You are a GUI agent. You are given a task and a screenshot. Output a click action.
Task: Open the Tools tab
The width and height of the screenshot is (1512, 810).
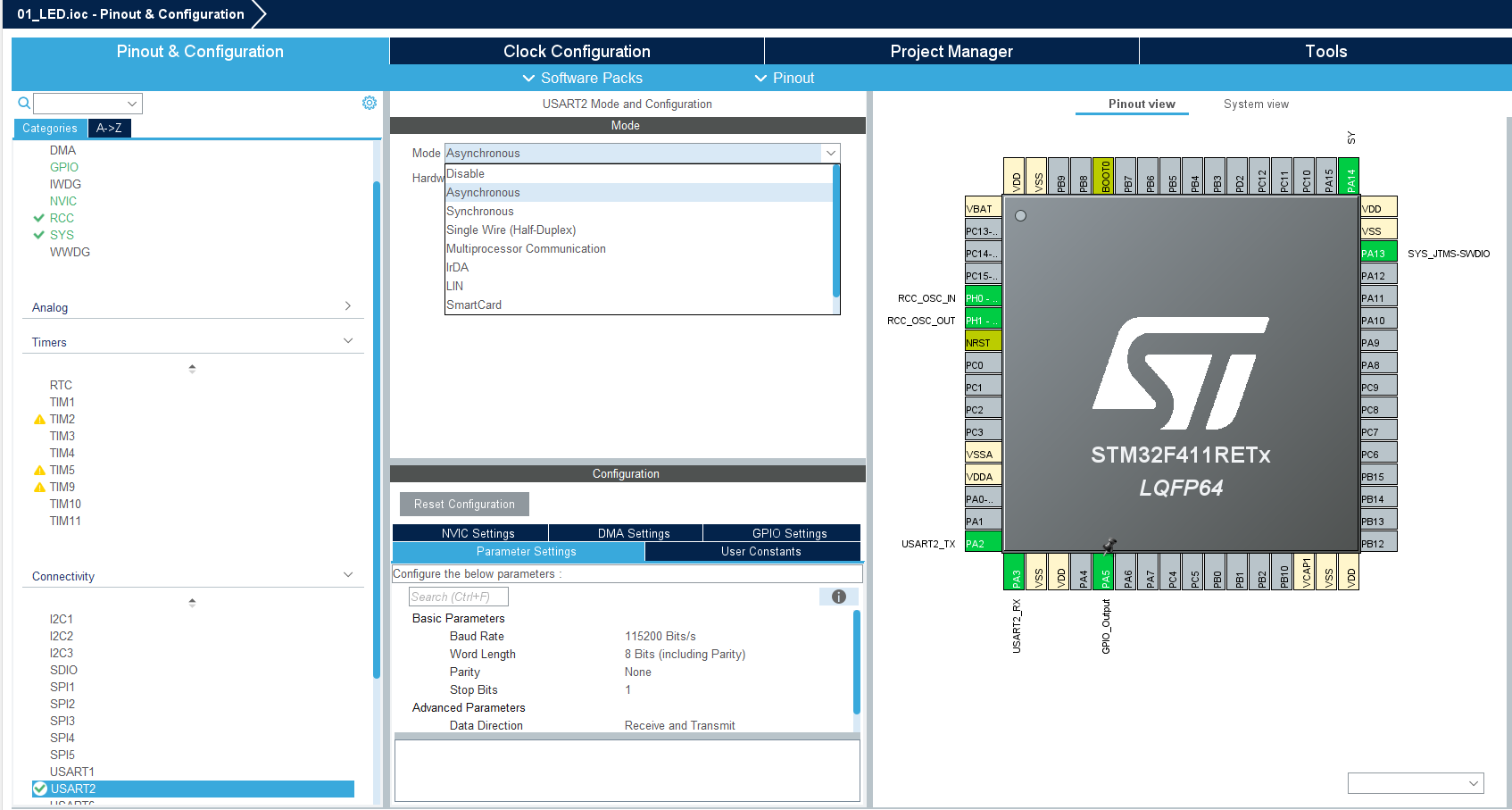pyautogui.click(x=1325, y=51)
